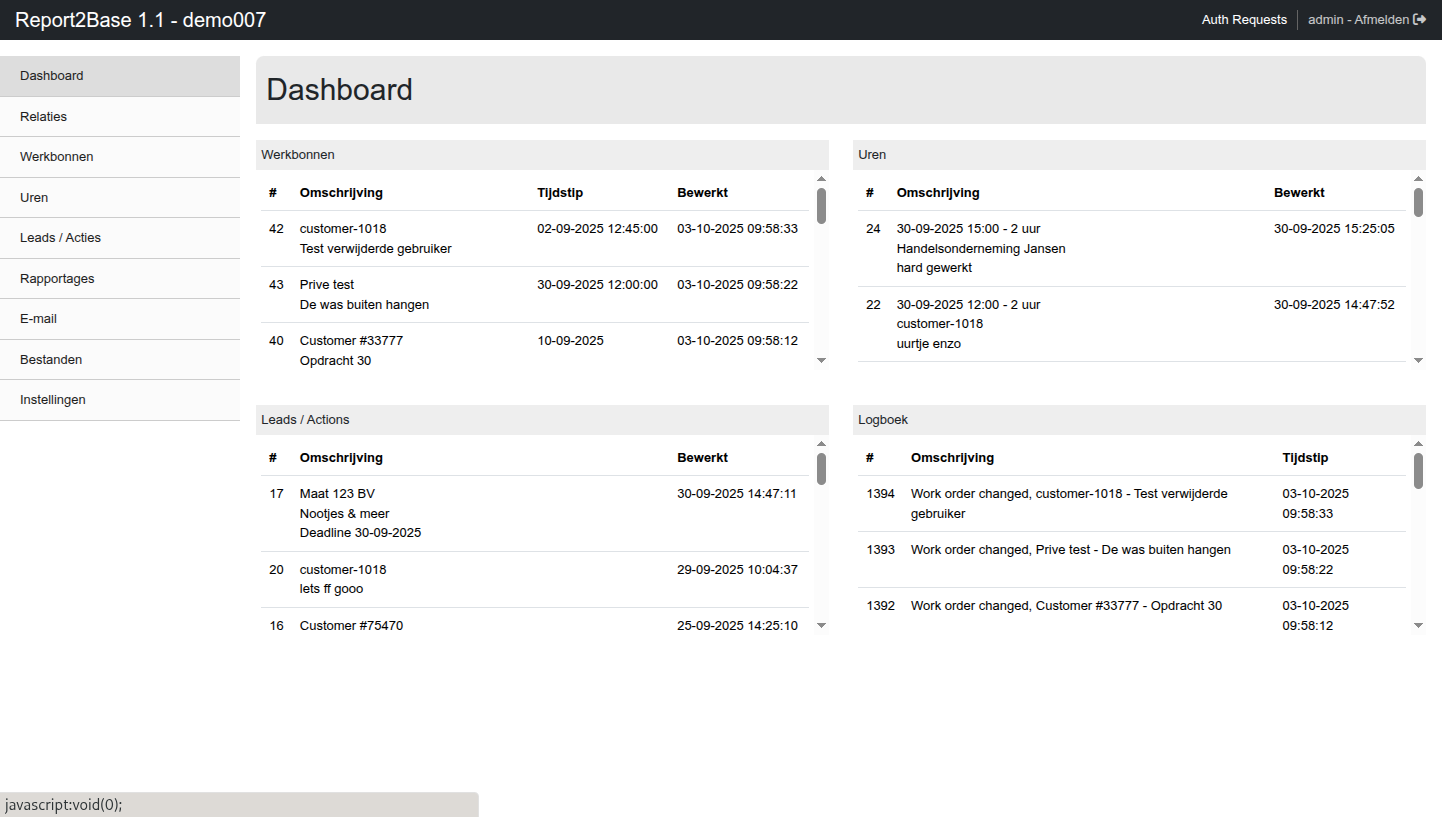Open the E-mail section
1442x817 pixels.
coord(38,319)
